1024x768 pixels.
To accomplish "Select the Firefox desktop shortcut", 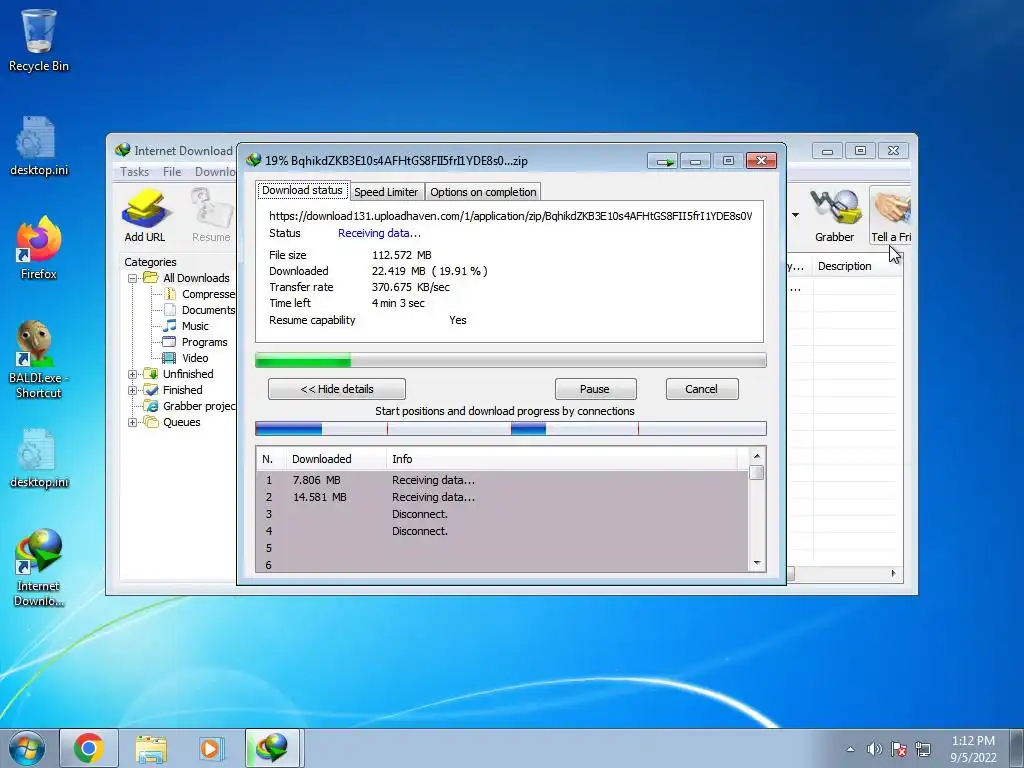I will click(39, 248).
